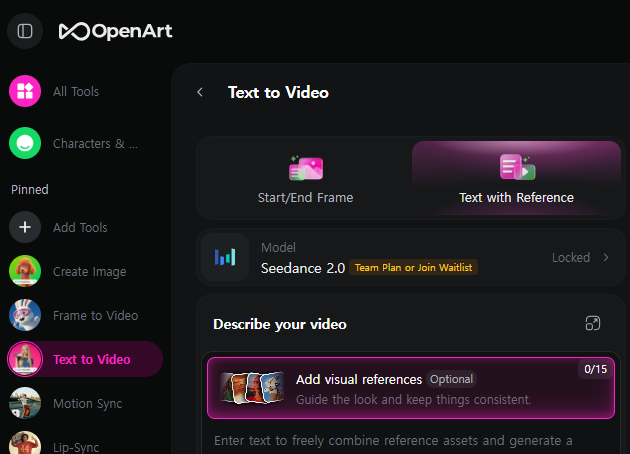The width and height of the screenshot is (630, 454).
Task: Click the Describe your video heading
Action: [x=280, y=324]
